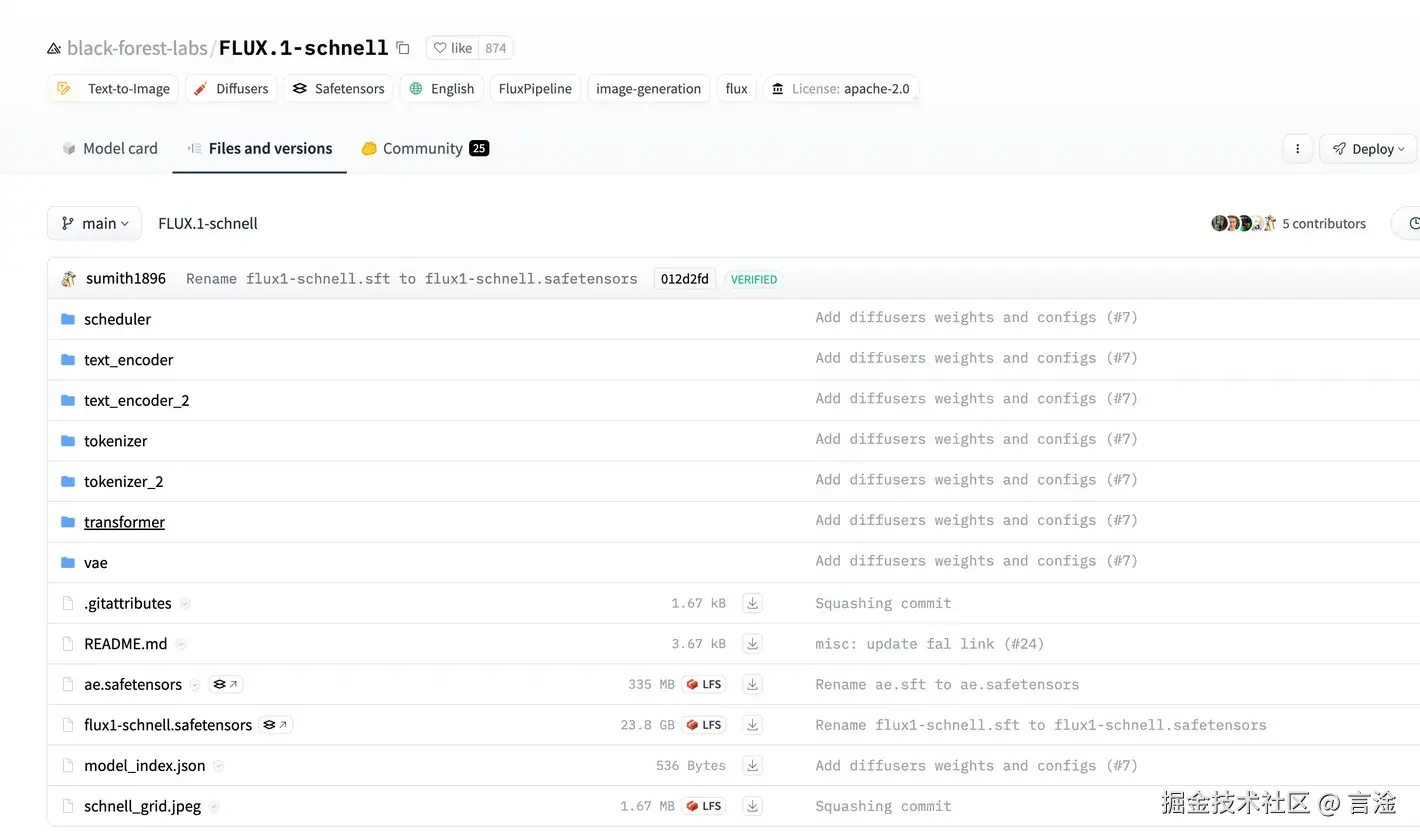Download README.md with its download icon

click(x=753, y=644)
